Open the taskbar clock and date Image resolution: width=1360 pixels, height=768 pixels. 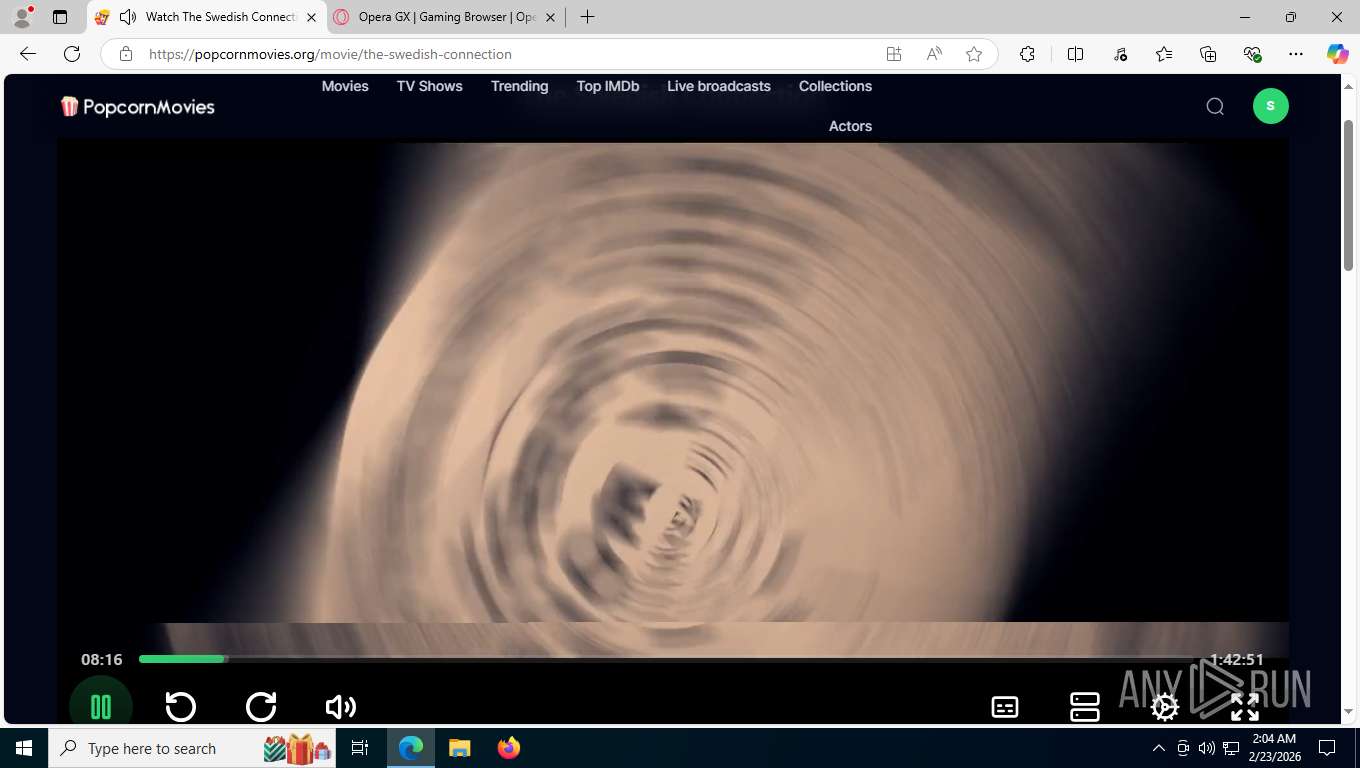[1274, 748]
